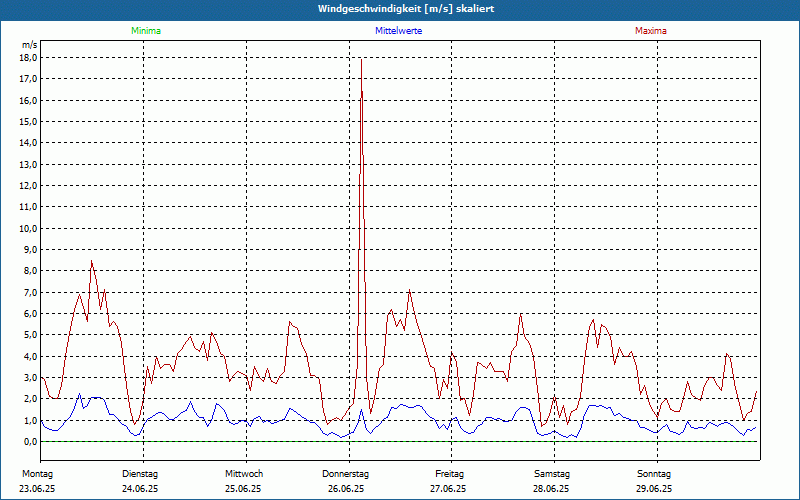Screen dimensions: 800x500
Task: Click the date 27.06.25
Action: click(448, 489)
